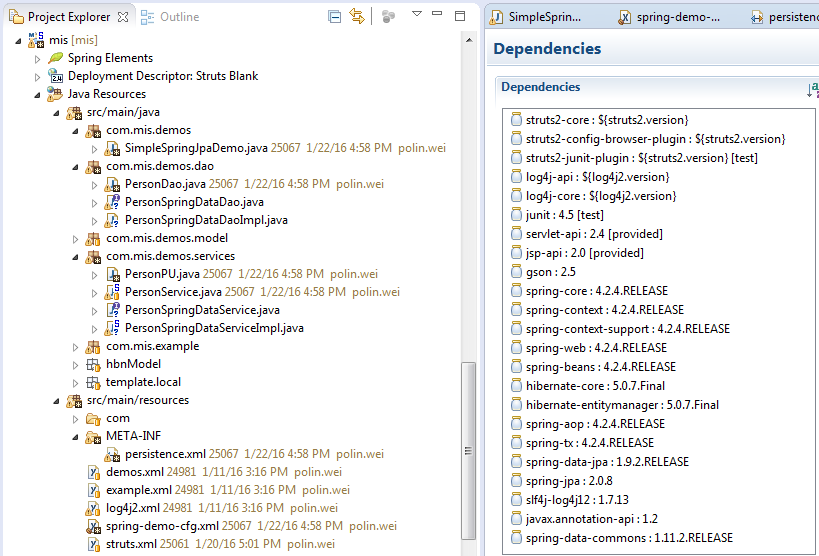Click the PersonPU.java file icon
The width and height of the screenshot is (819, 556).
pos(112,274)
